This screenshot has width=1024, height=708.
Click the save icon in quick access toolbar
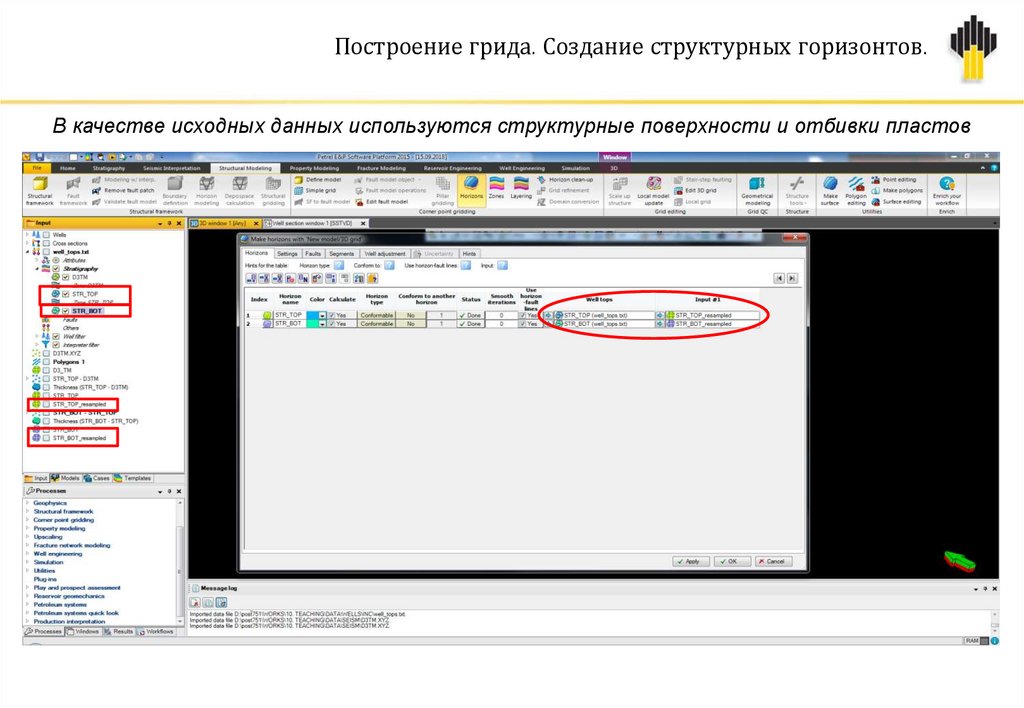[39, 157]
